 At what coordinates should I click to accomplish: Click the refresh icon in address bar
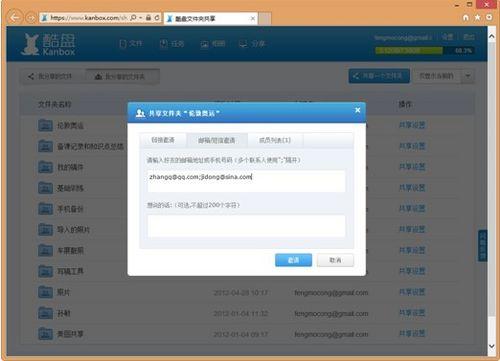157,18
